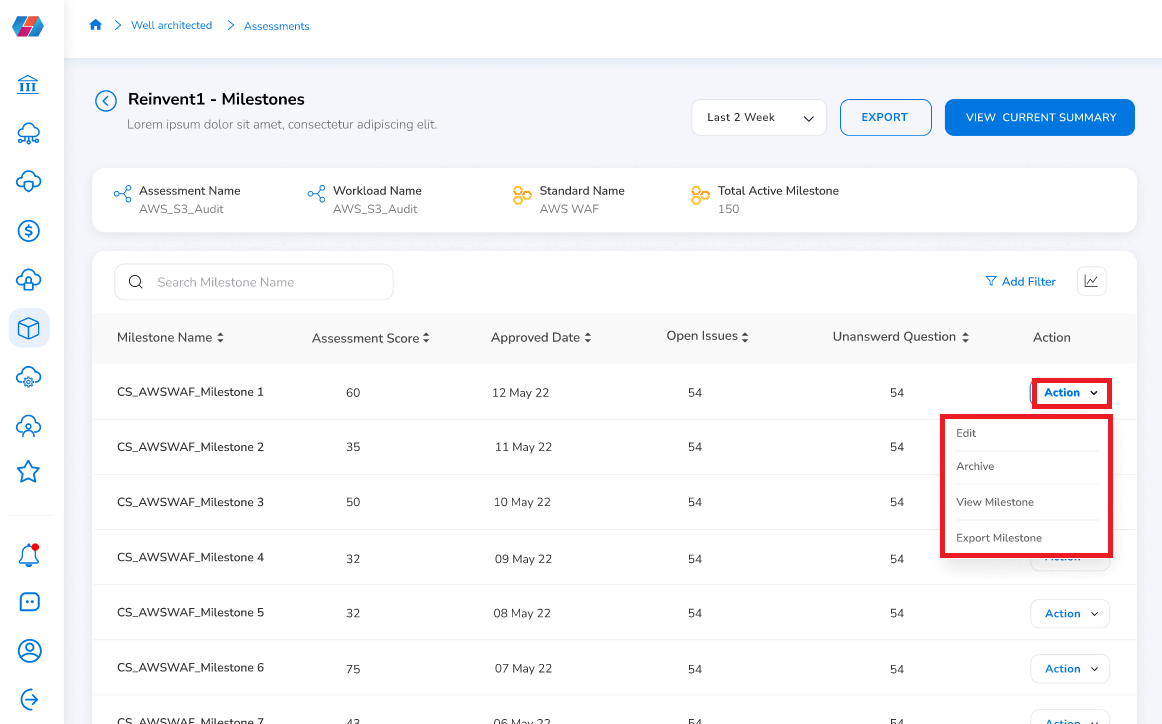Click the app logo in the sidebar

[x=28, y=27]
